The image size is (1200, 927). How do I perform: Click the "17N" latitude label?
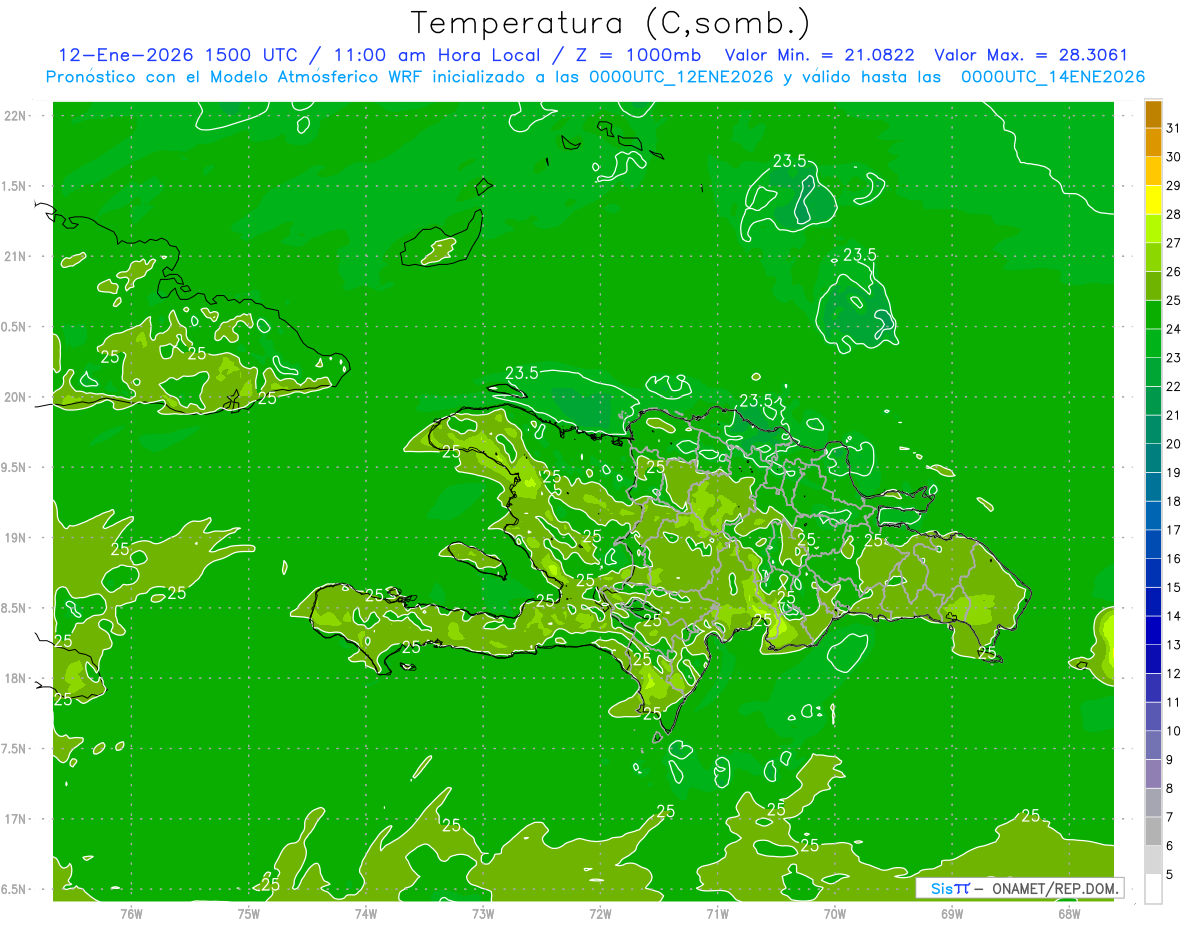17,819
